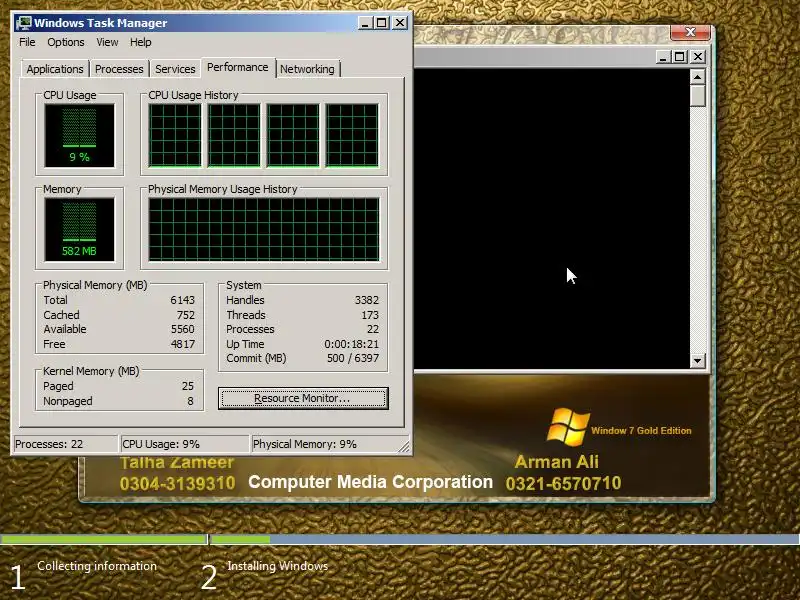Click the Task Manager resize grip corner
Screen dimensions: 800x600
[x=404, y=446]
